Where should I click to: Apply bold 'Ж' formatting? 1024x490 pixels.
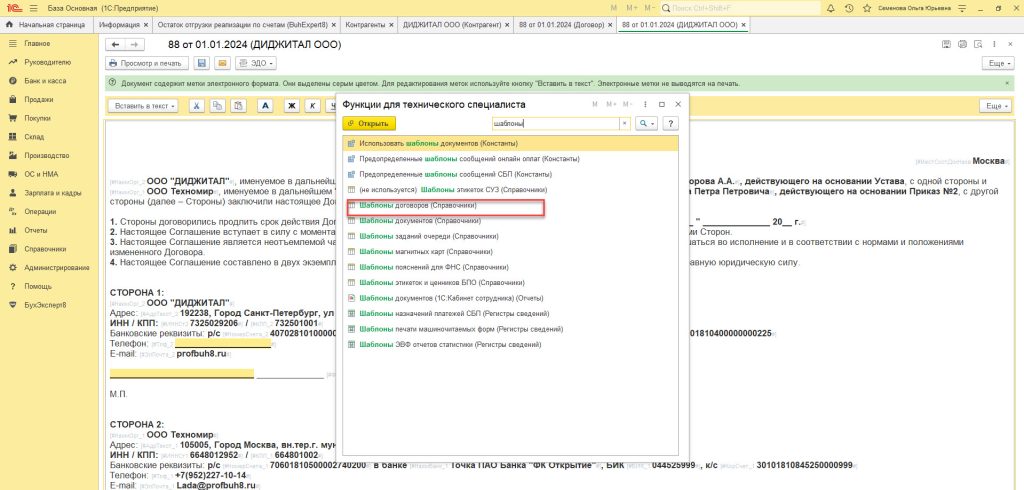tap(292, 106)
